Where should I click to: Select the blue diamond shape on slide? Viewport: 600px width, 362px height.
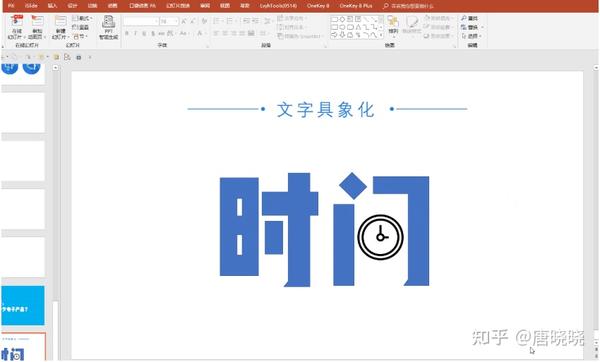click(x=353, y=186)
